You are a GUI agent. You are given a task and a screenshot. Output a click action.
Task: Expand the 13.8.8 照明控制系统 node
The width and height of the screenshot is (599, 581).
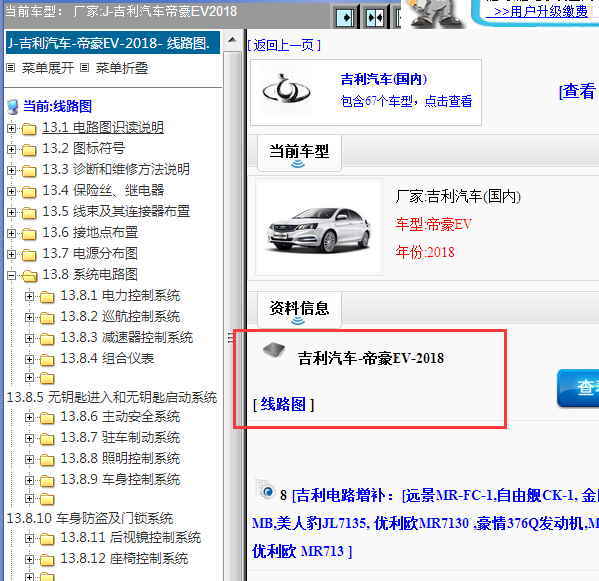point(29,460)
